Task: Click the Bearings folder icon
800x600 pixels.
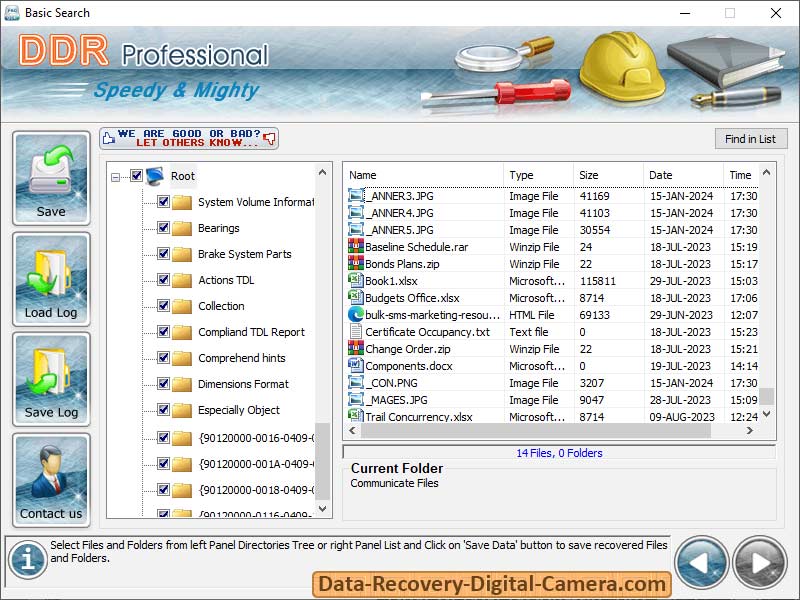Action: (182, 228)
